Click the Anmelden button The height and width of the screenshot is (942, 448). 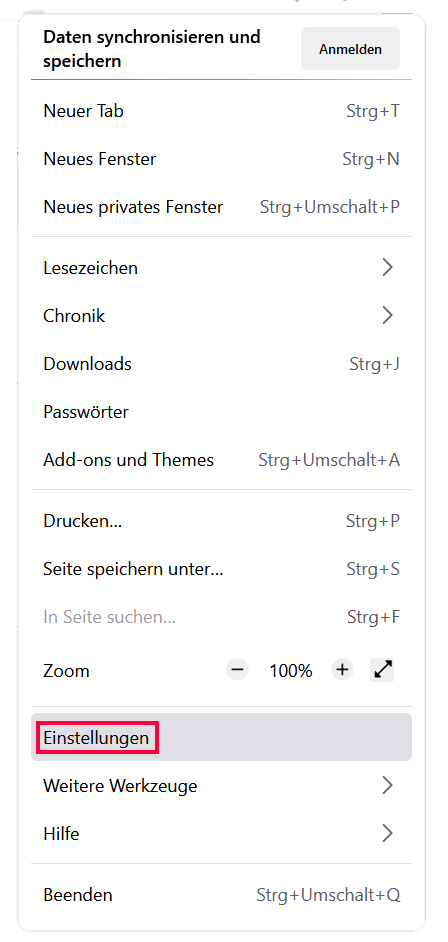coord(350,49)
